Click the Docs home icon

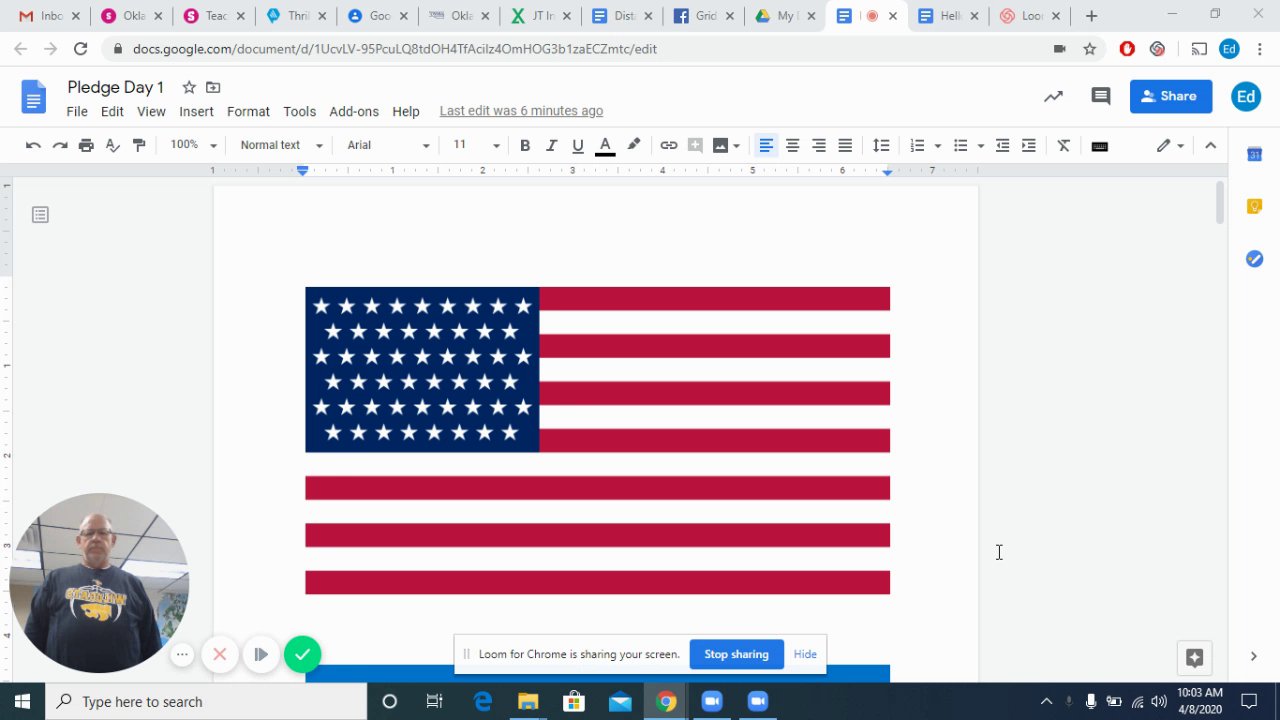[x=34, y=97]
